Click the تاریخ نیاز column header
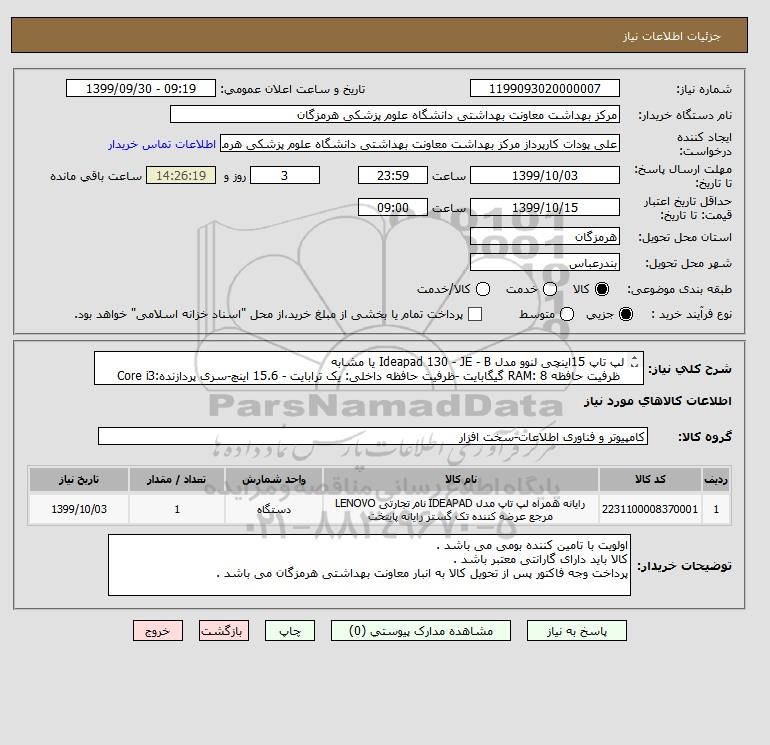The image size is (770, 745). (79, 479)
